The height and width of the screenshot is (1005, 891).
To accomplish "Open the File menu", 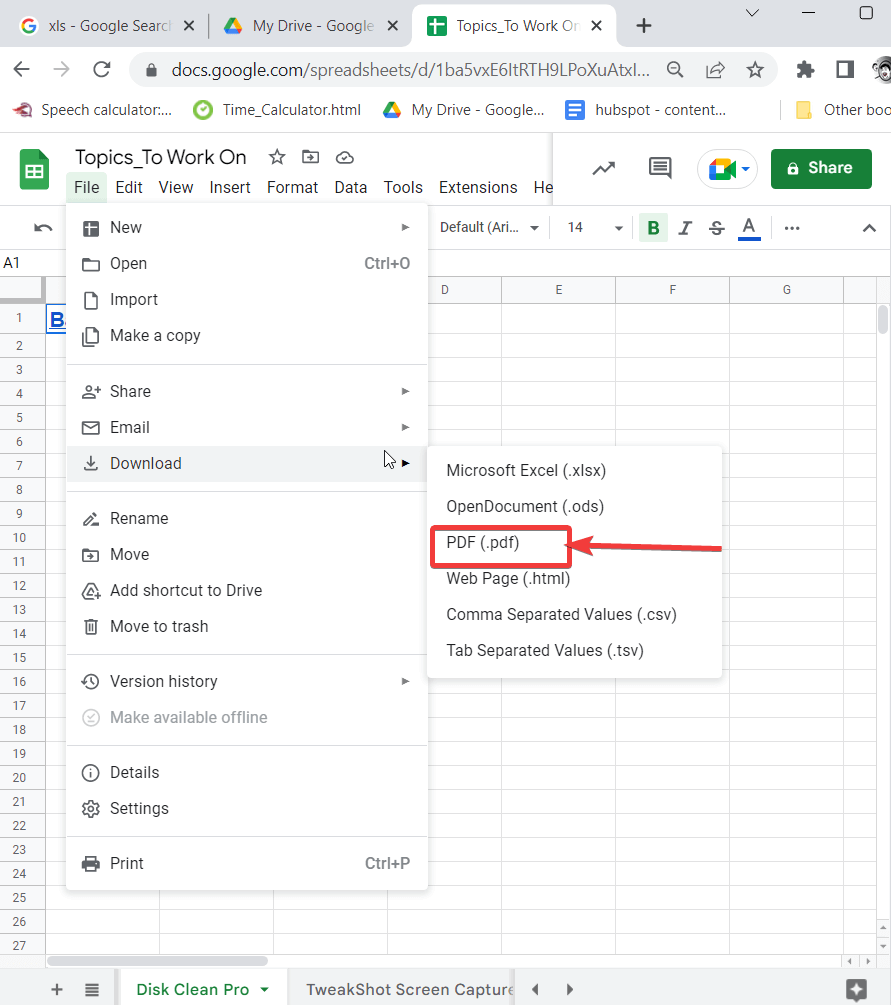I will tap(87, 187).
